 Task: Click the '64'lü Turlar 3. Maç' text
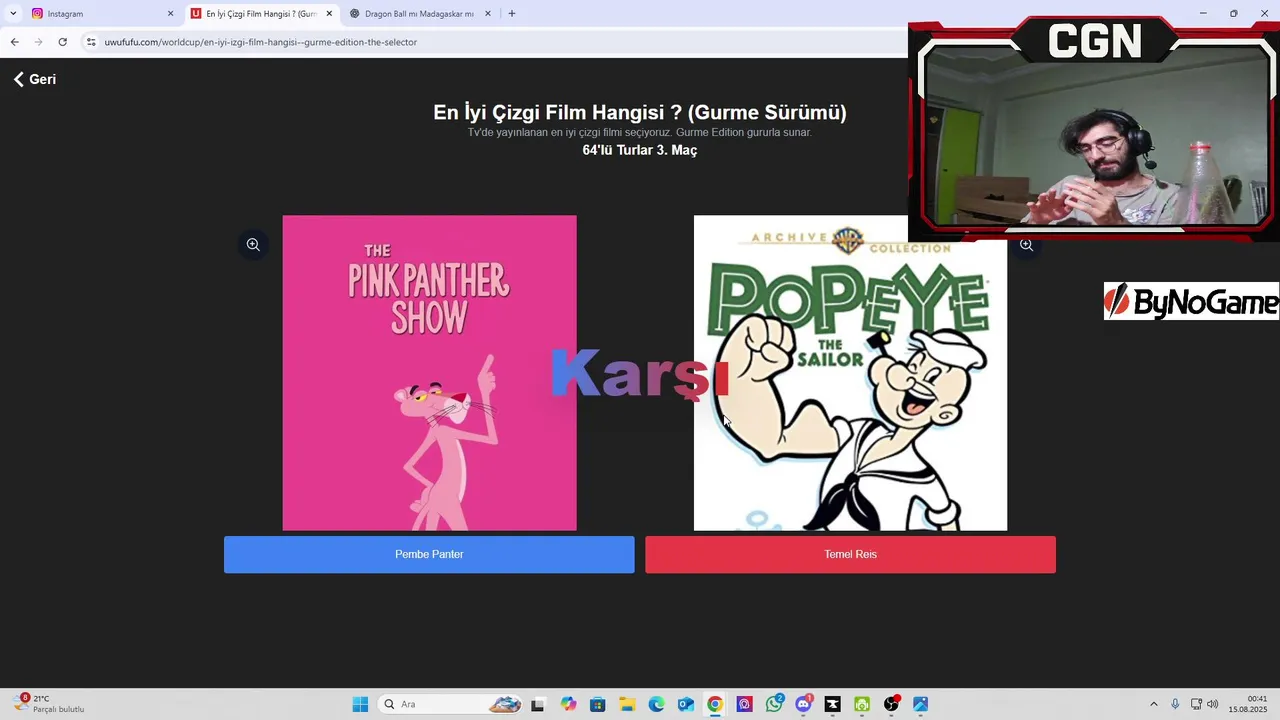(x=640, y=150)
